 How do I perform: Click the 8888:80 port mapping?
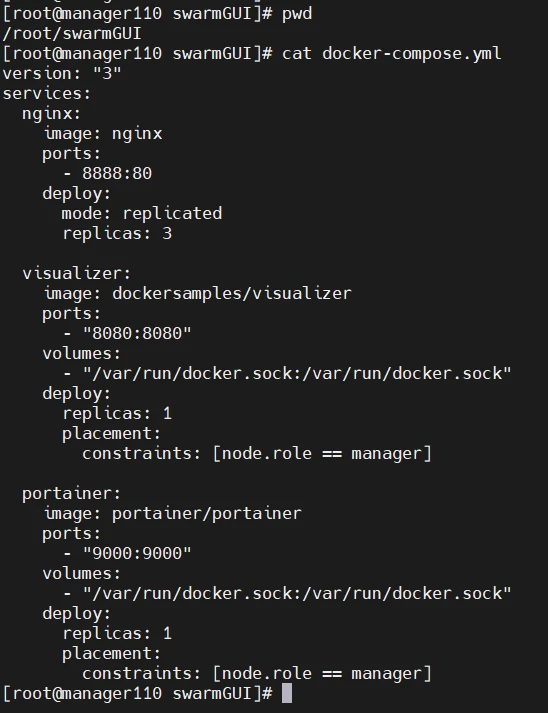(x=117, y=173)
